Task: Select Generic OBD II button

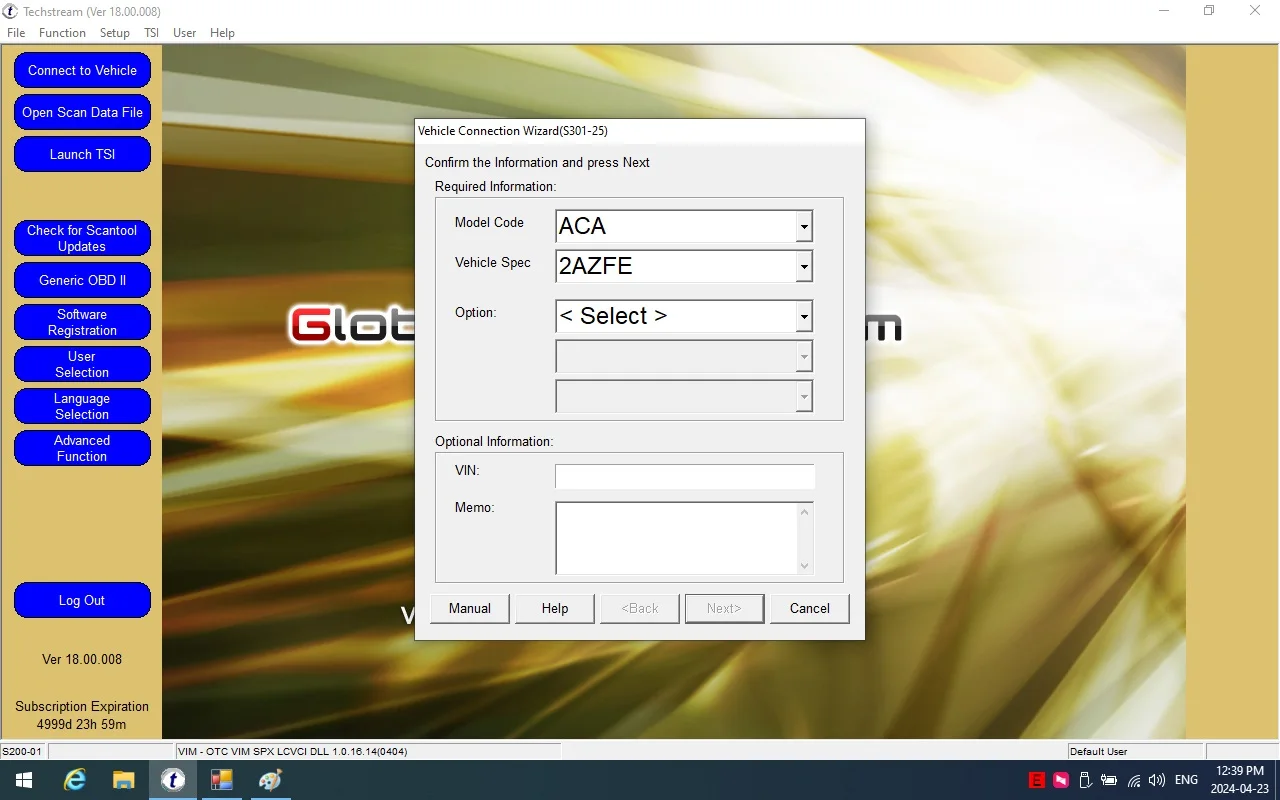Action: click(x=82, y=280)
